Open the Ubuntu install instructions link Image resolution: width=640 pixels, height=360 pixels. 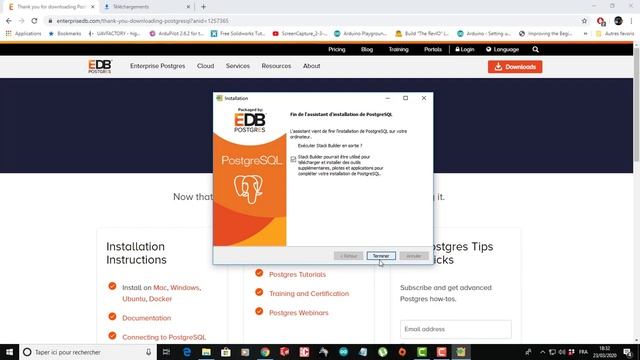(x=133, y=299)
